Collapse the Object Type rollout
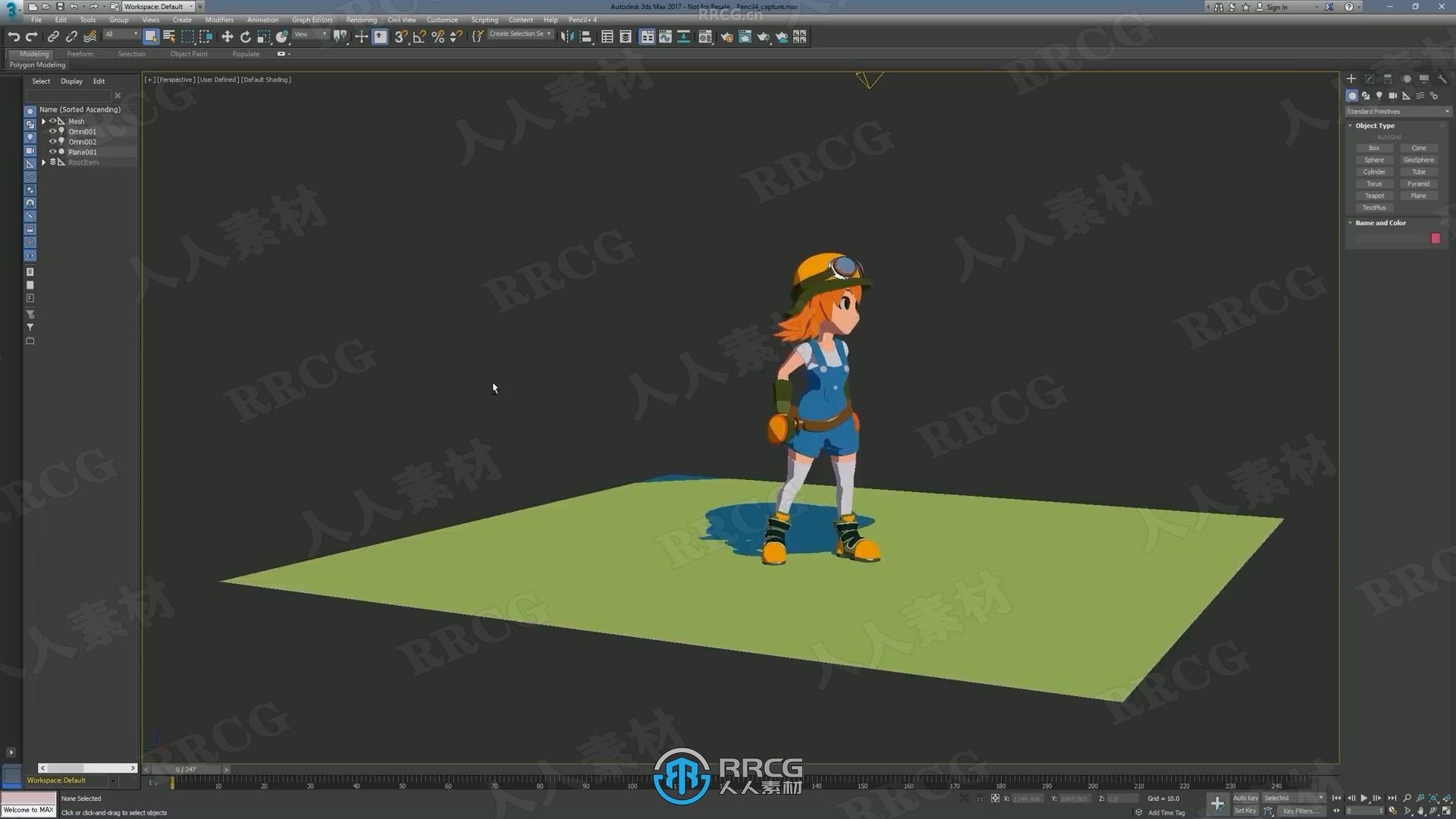 (x=1375, y=126)
